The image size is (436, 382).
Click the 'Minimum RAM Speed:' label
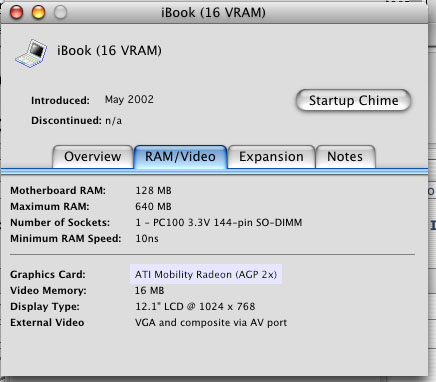coord(66,239)
